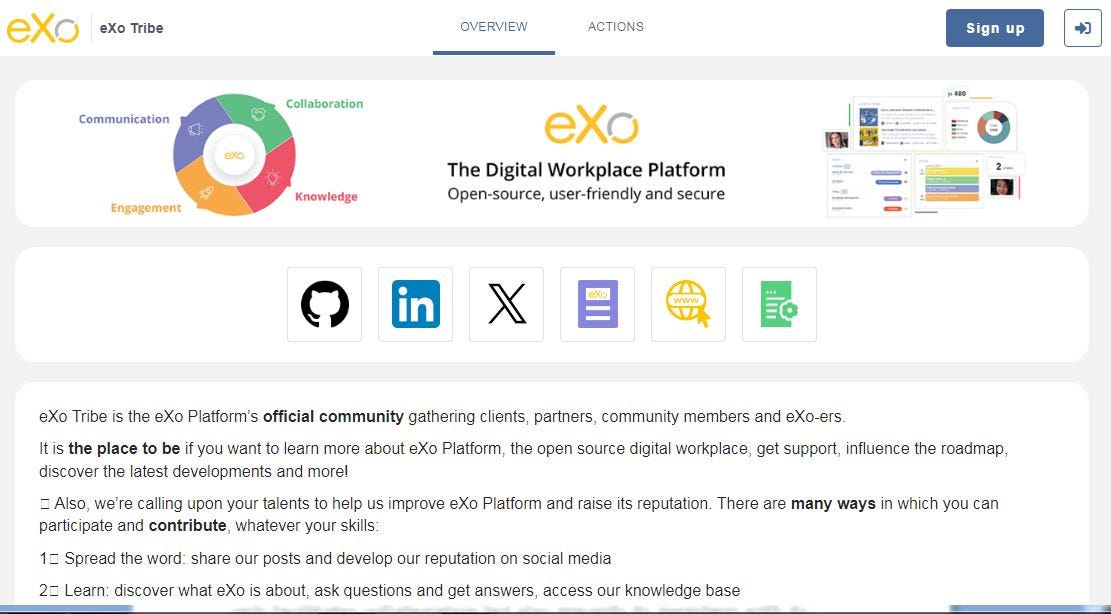The height and width of the screenshot is (614, 1111).
Task: Open the product screenshots image on the right
Action: click(x=920, y=153)
